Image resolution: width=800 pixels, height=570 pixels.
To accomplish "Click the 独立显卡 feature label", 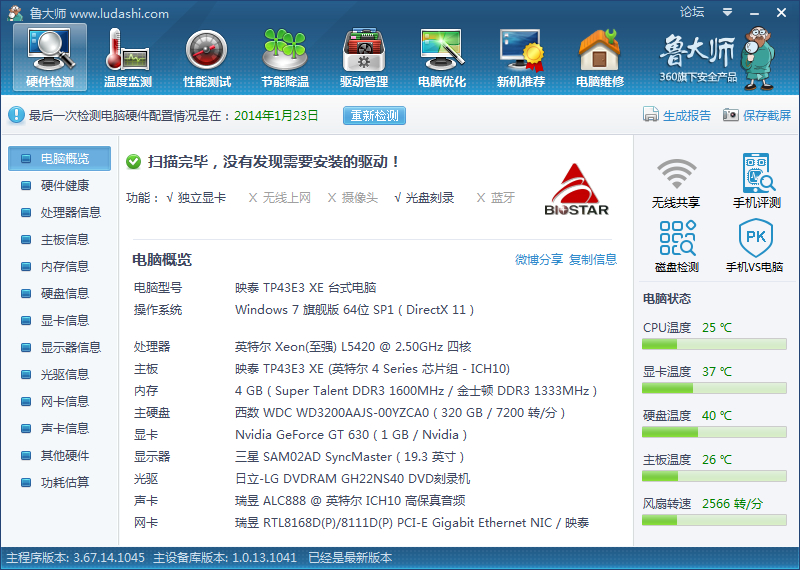I will (x=202, y=197).
